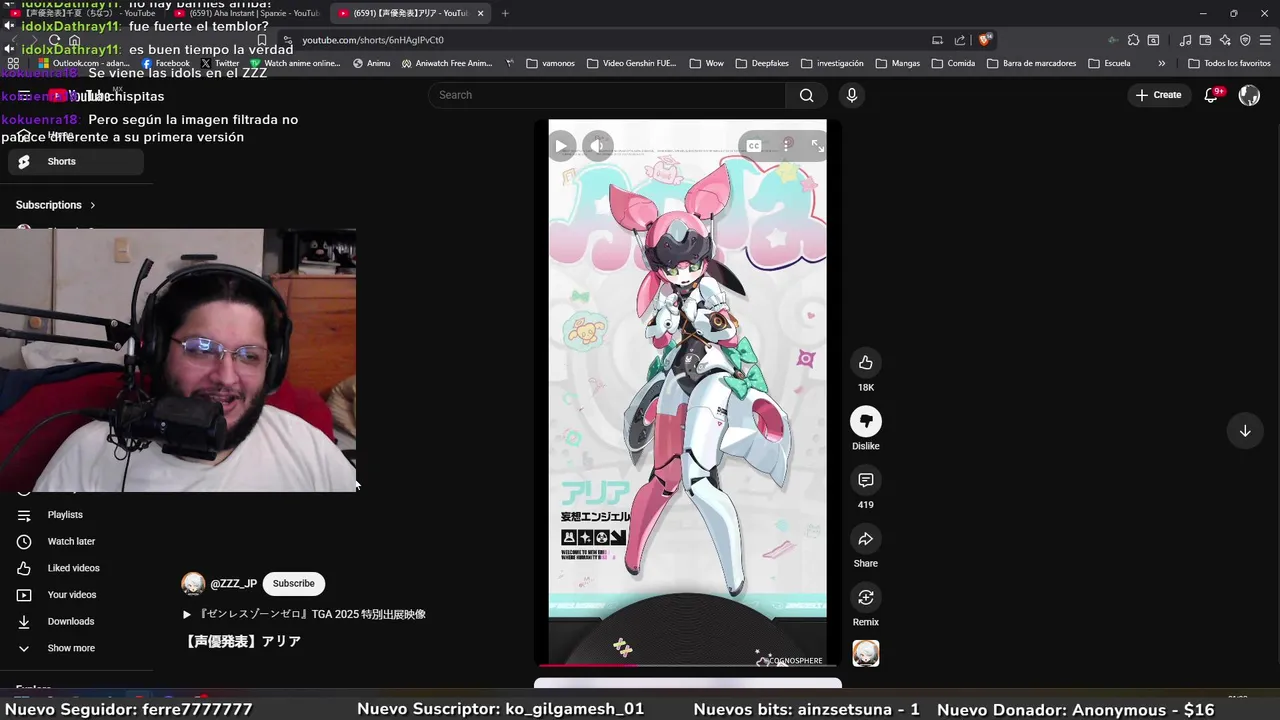Open the comments panel showing 419
Viewport: 1280px width, 720px height.
click(866, 481)
